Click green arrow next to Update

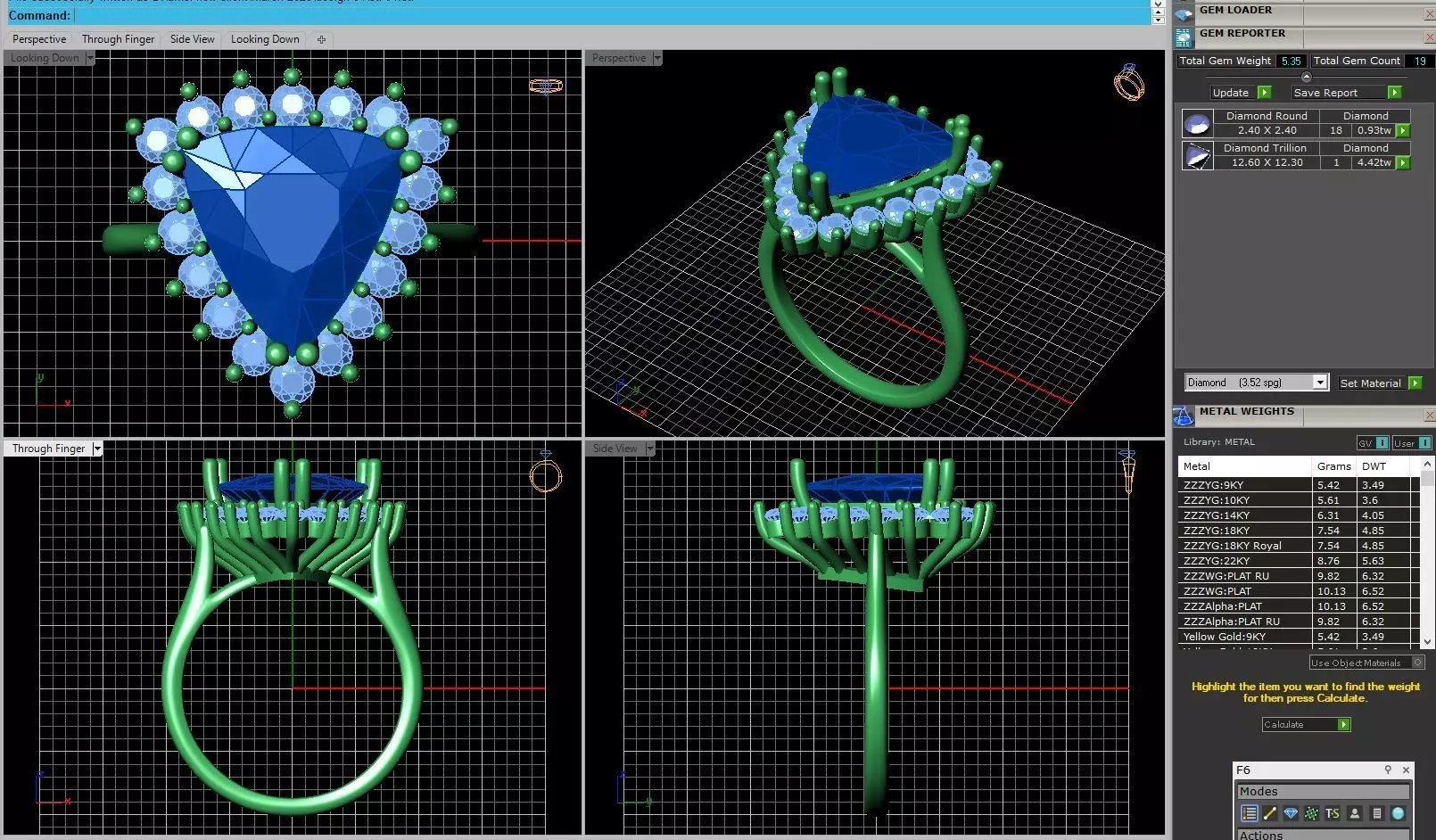[x=1264, y=93]
